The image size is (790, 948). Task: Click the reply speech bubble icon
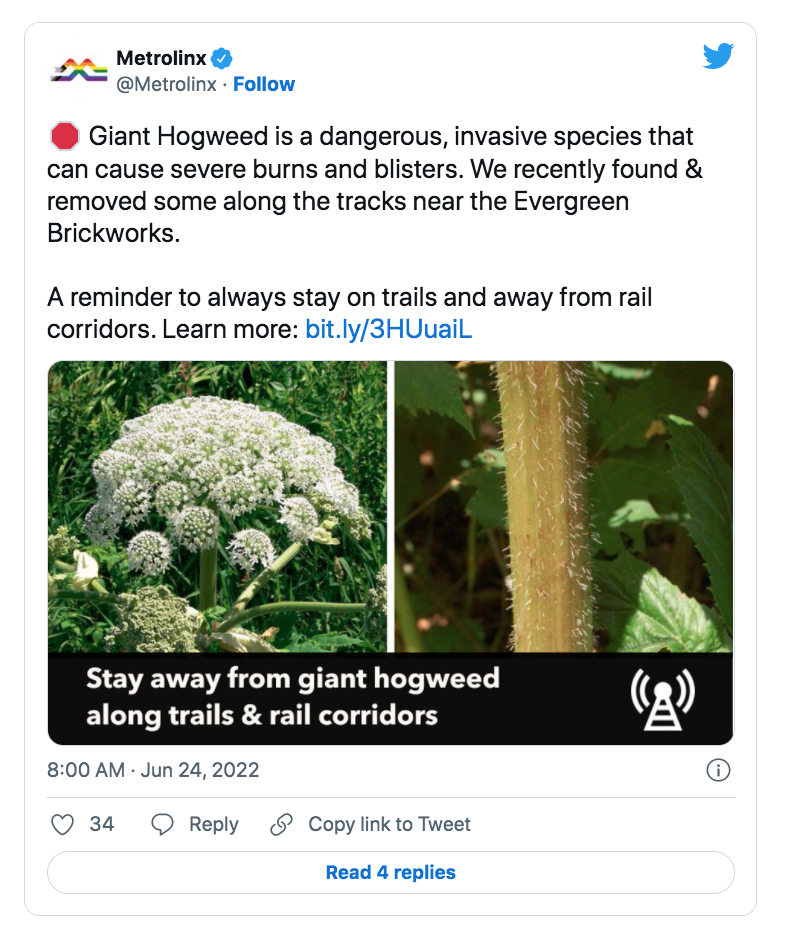click(x=162, y=825)
